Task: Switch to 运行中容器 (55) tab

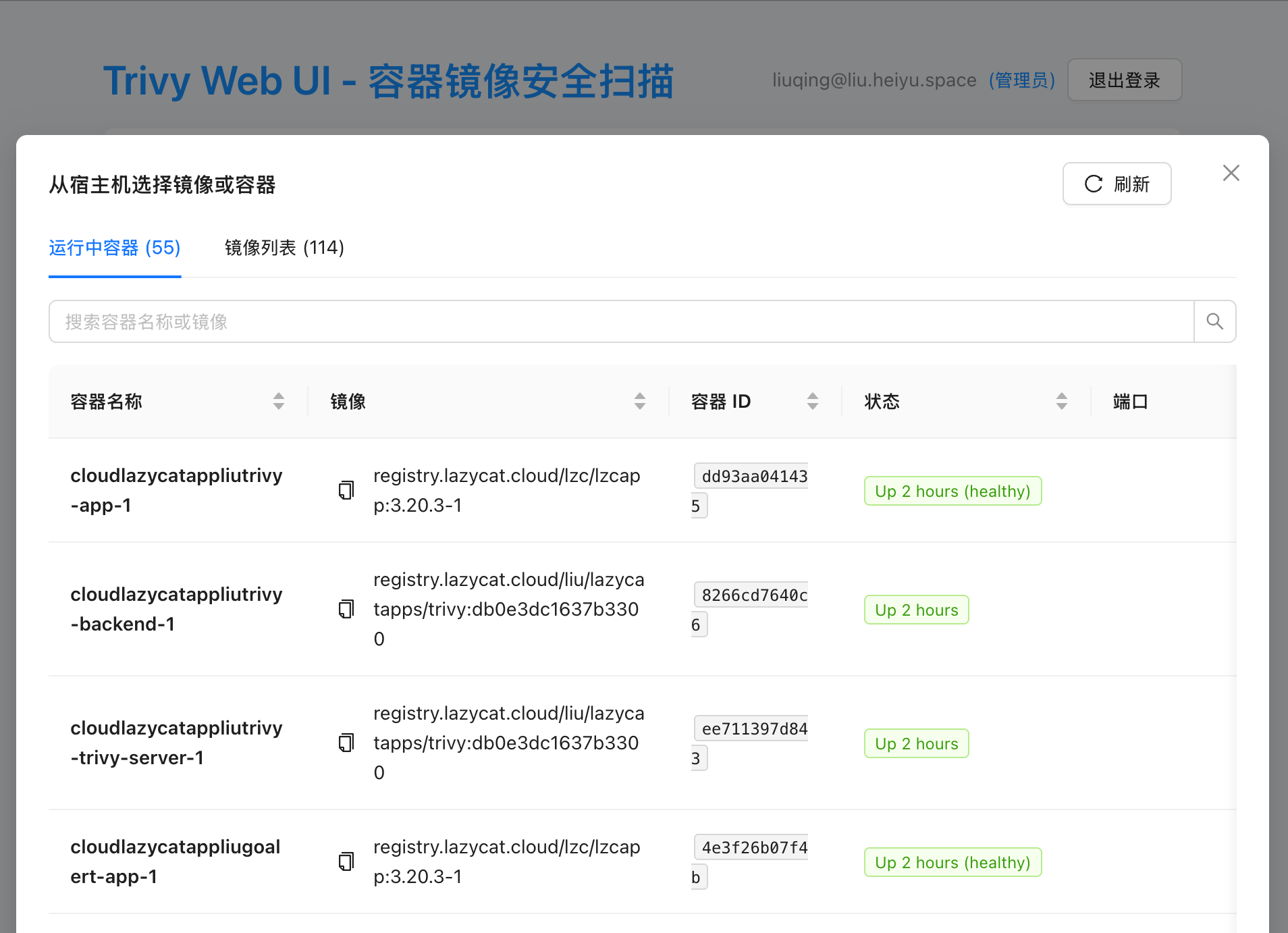Action: coord(115,248)
